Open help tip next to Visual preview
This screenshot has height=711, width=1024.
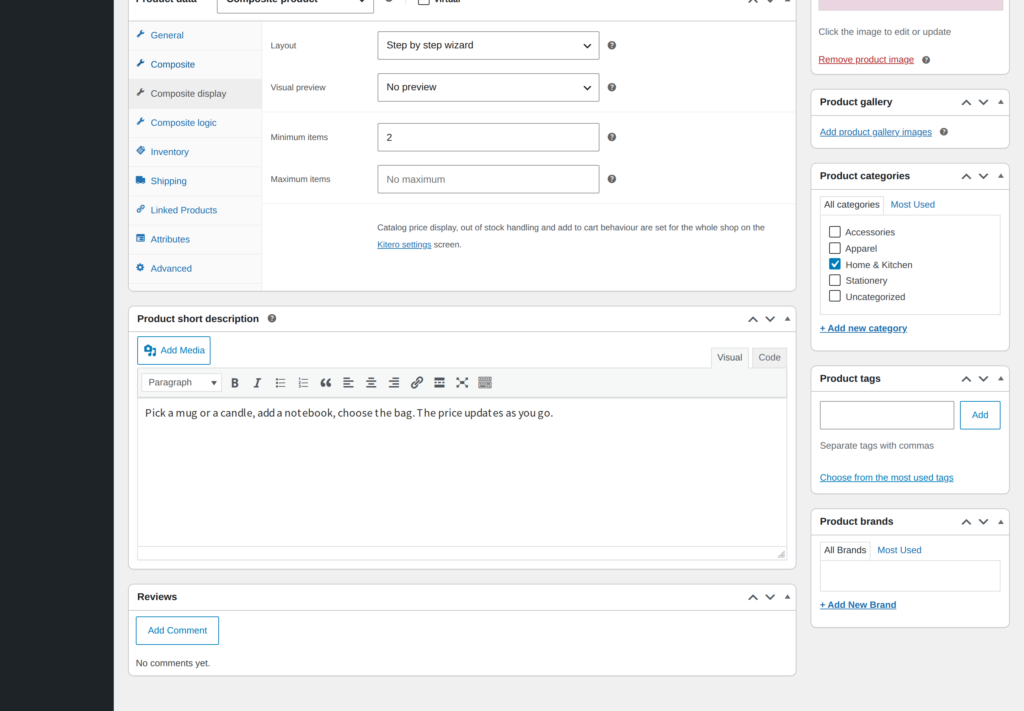coord(612,87)
